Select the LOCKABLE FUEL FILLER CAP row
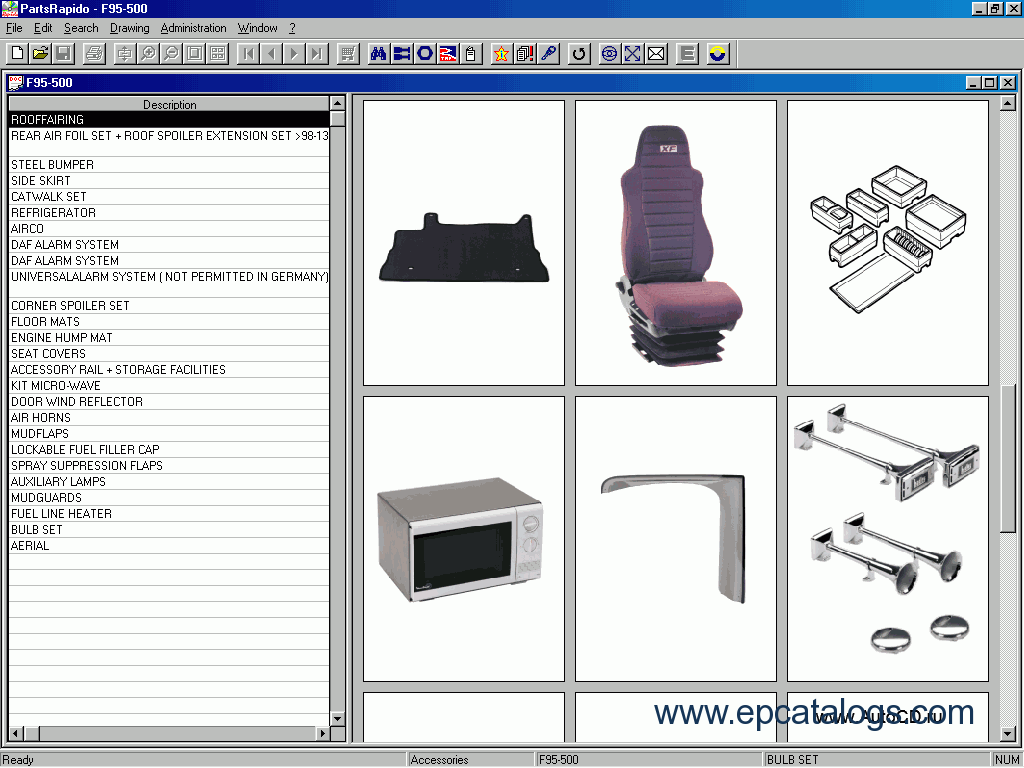Viewport: 1024px width, 768px height. coord(169,450)
